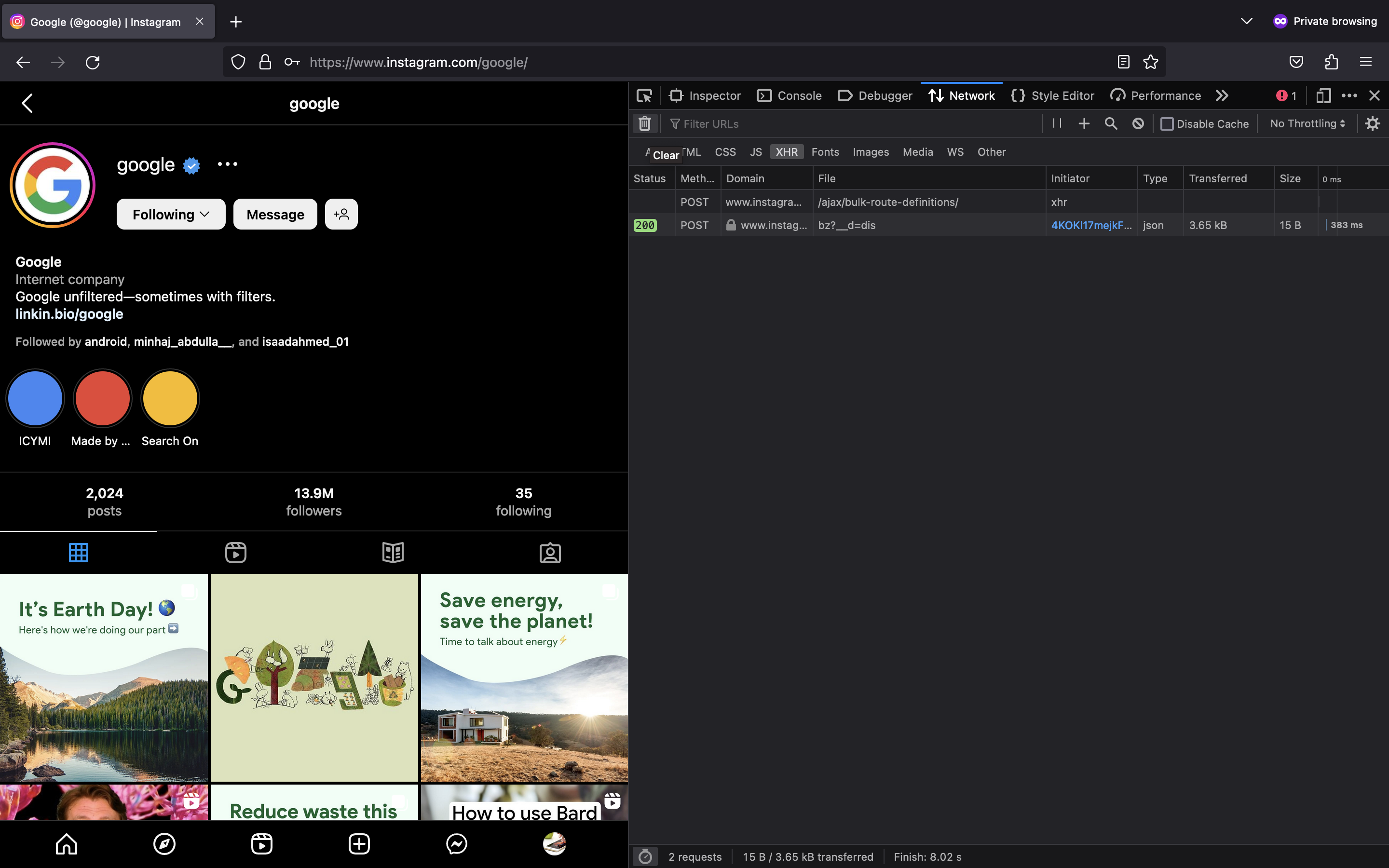Open tracking protection shield icon
Screen dimensions: 1389x868
[x=238, y=62]
